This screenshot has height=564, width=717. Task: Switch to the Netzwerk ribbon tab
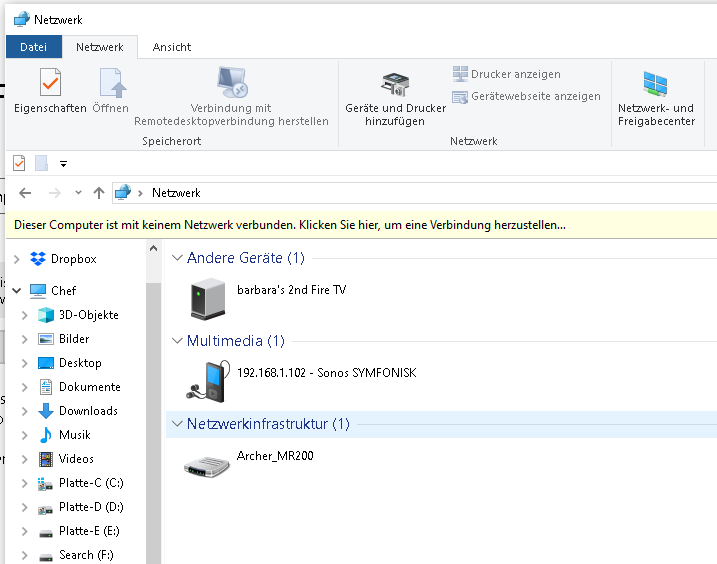tap(100, 47)
